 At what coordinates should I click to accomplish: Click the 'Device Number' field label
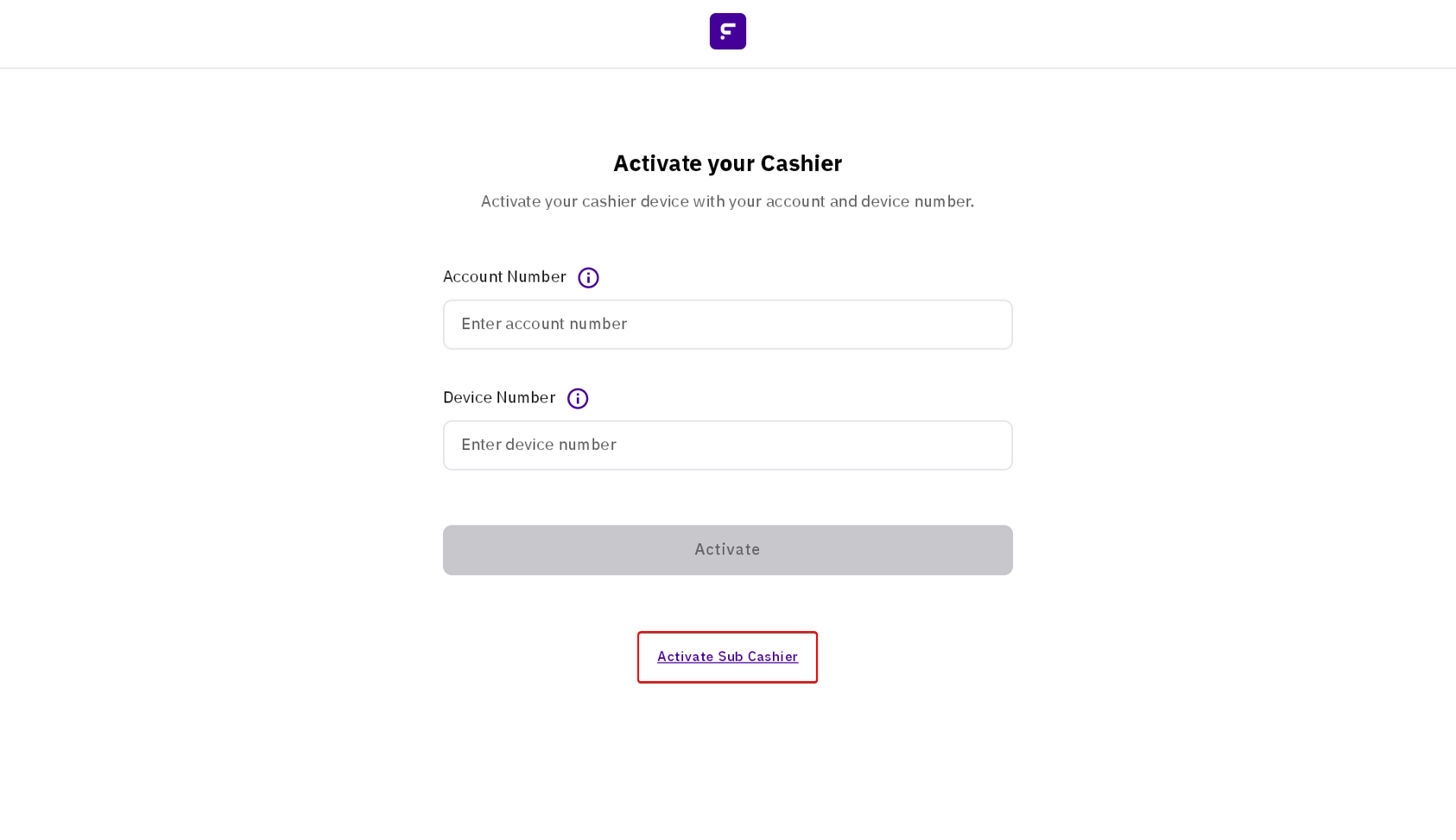[499, 398]
